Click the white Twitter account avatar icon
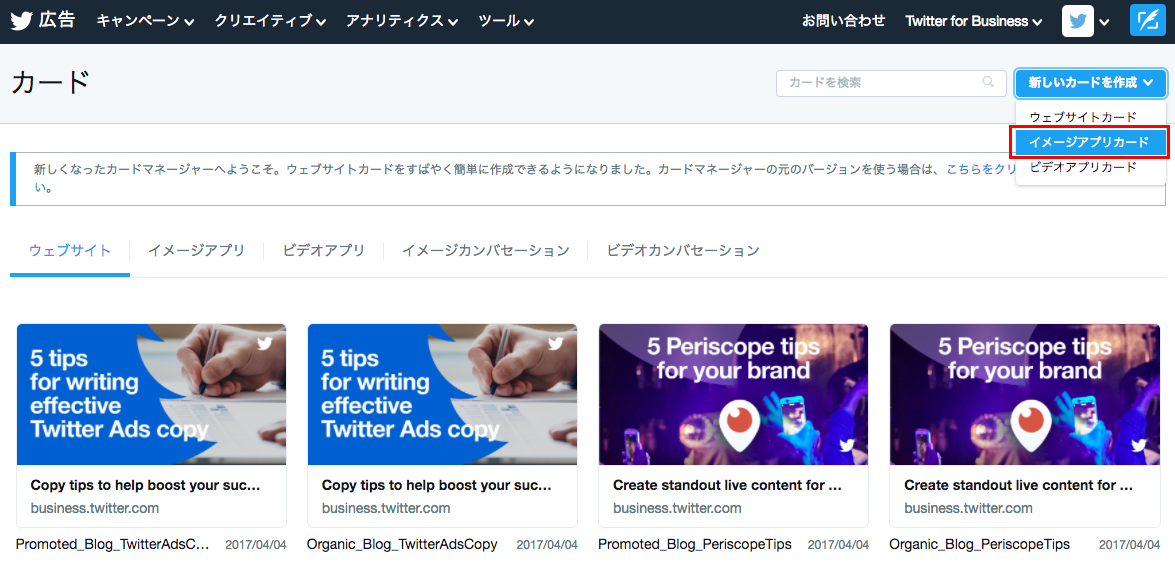 (1078, 21)
